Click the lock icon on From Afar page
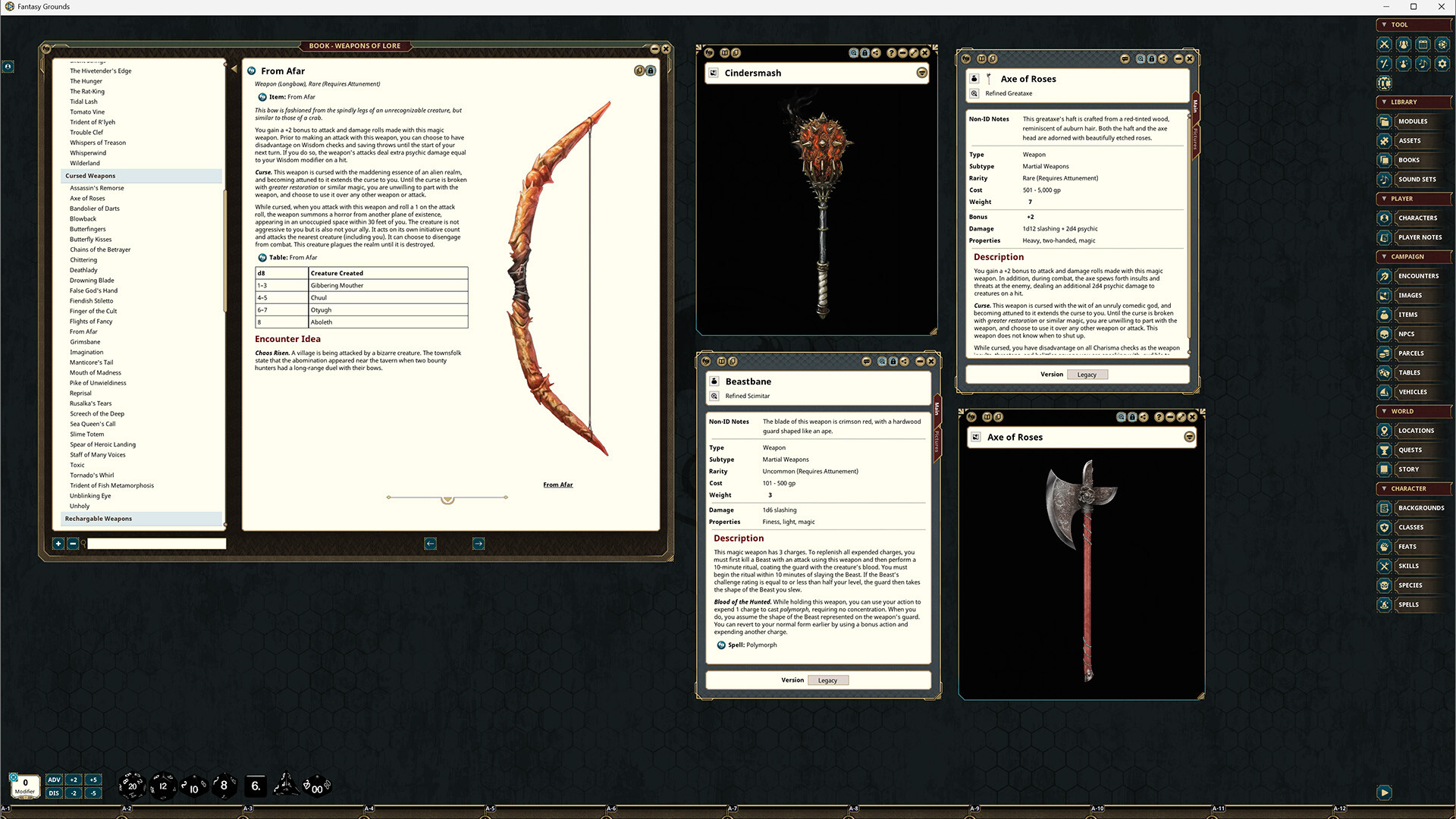 point(651,71)
